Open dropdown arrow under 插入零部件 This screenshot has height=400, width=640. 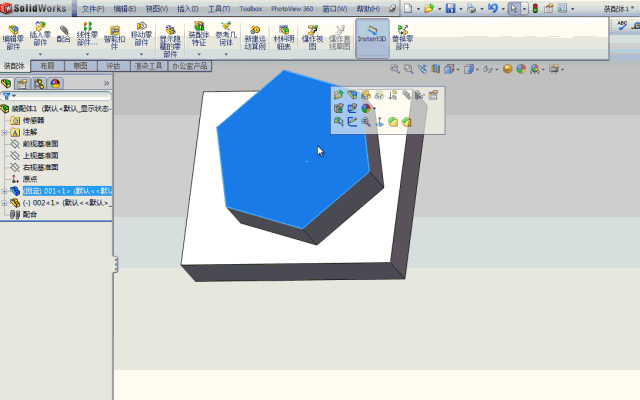[x=40, y=54]
